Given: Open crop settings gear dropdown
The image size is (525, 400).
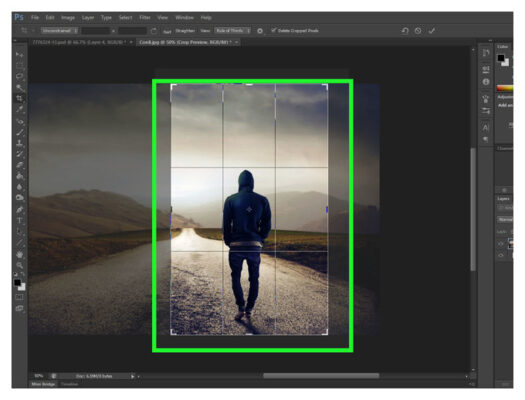Looking at the screenshot, I should 260,31.
